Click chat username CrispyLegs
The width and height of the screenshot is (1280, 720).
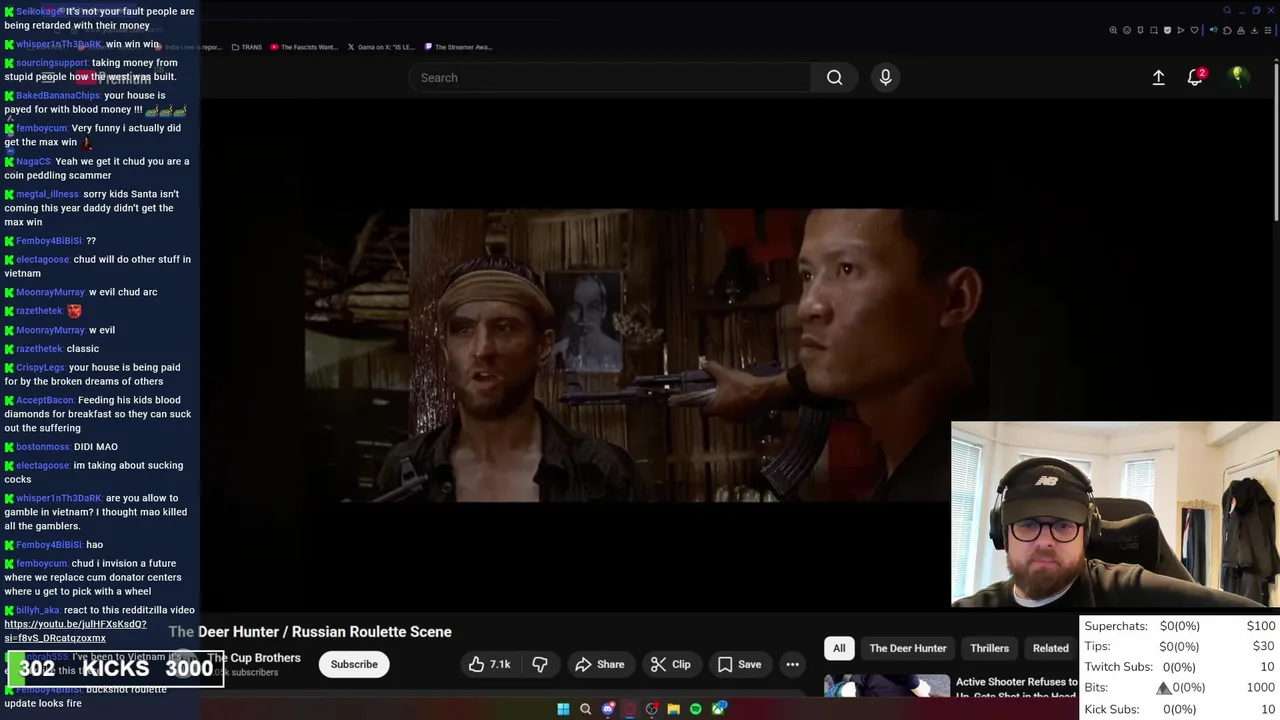(x=40, y=368)
